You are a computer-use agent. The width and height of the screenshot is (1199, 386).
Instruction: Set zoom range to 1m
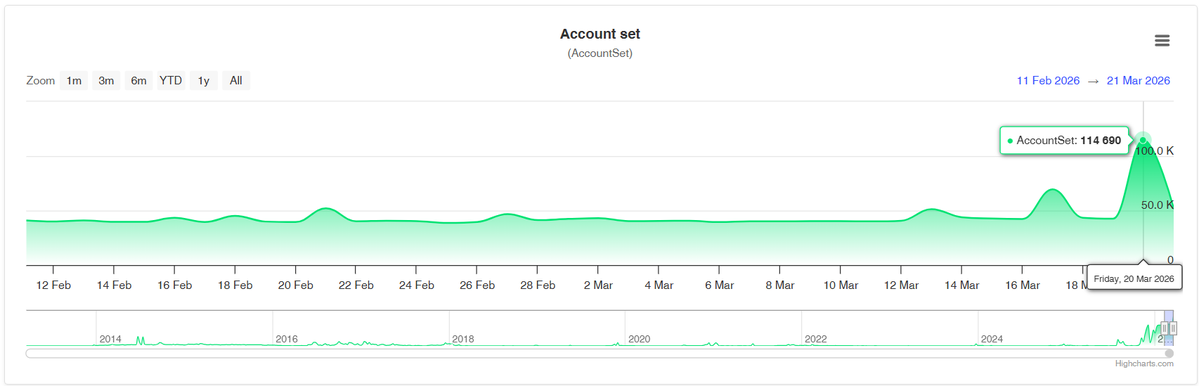73,80
